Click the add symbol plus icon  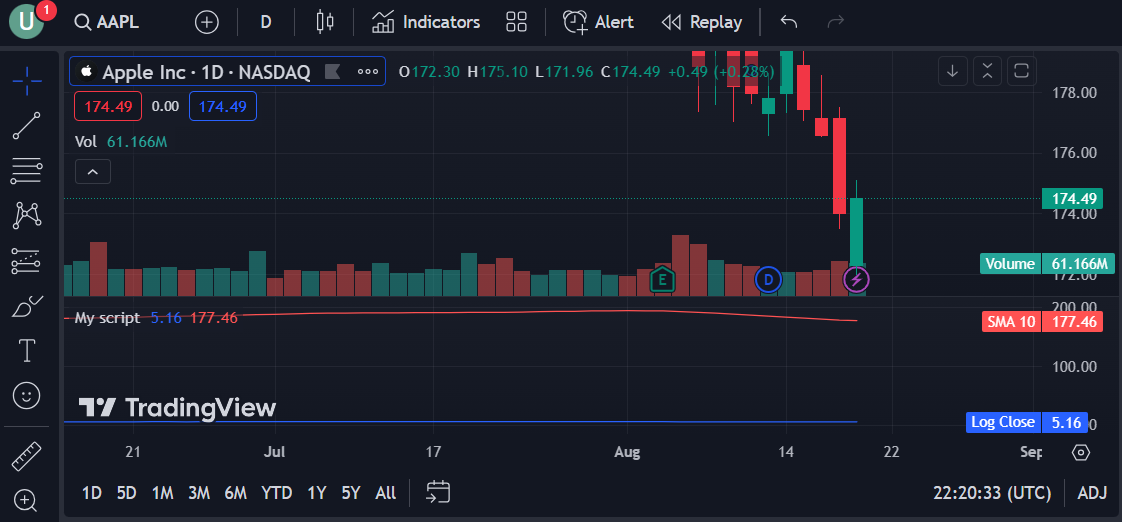coord(207,22)
